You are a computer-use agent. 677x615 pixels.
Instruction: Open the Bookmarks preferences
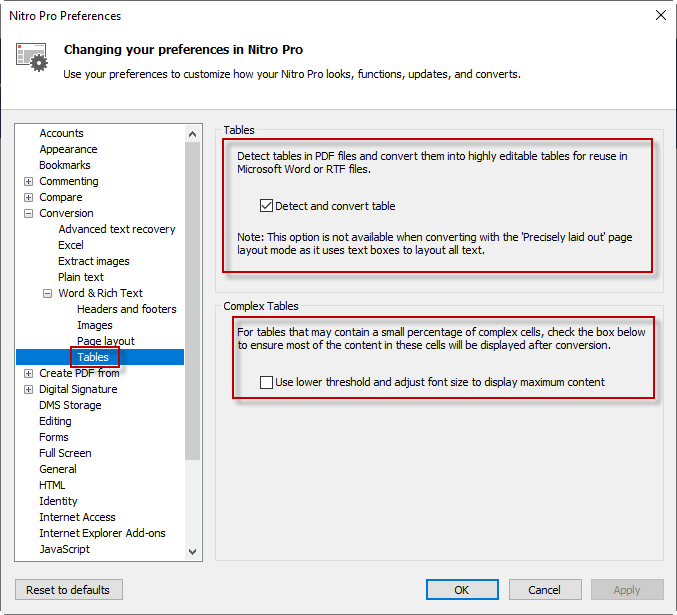(65, 165)
